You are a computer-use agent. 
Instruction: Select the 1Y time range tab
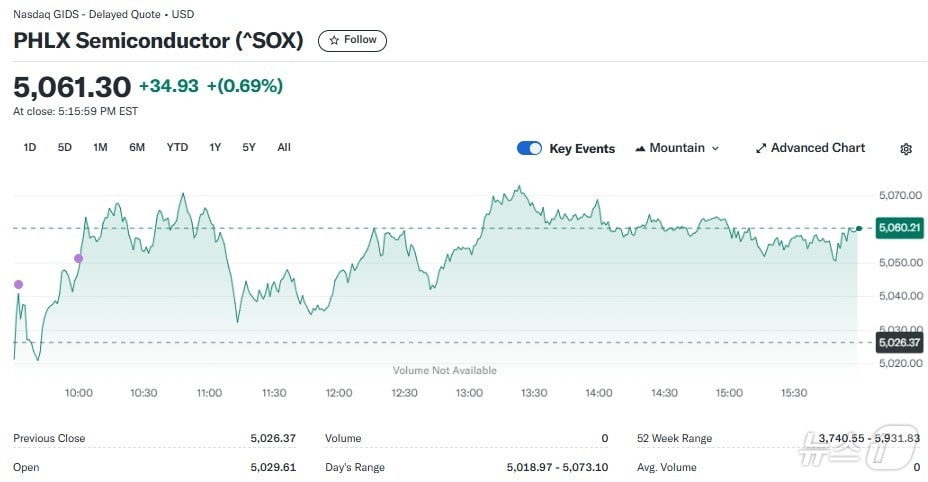(215, 147)
